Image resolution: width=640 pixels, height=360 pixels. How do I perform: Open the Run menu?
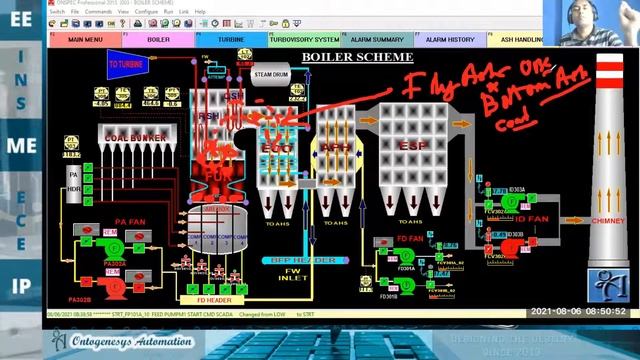(168, 12)
